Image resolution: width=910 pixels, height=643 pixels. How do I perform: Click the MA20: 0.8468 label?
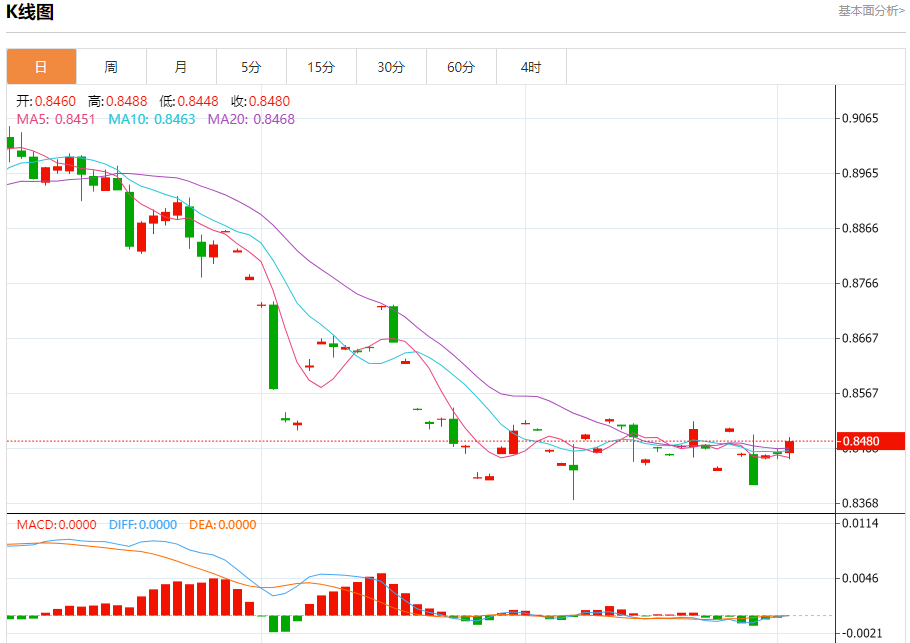251,119
